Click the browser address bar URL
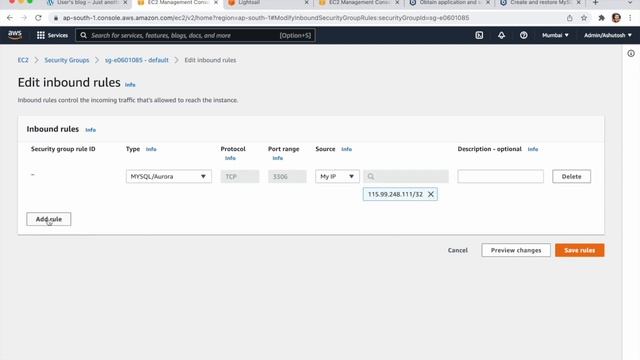 [x=266, y=18]
